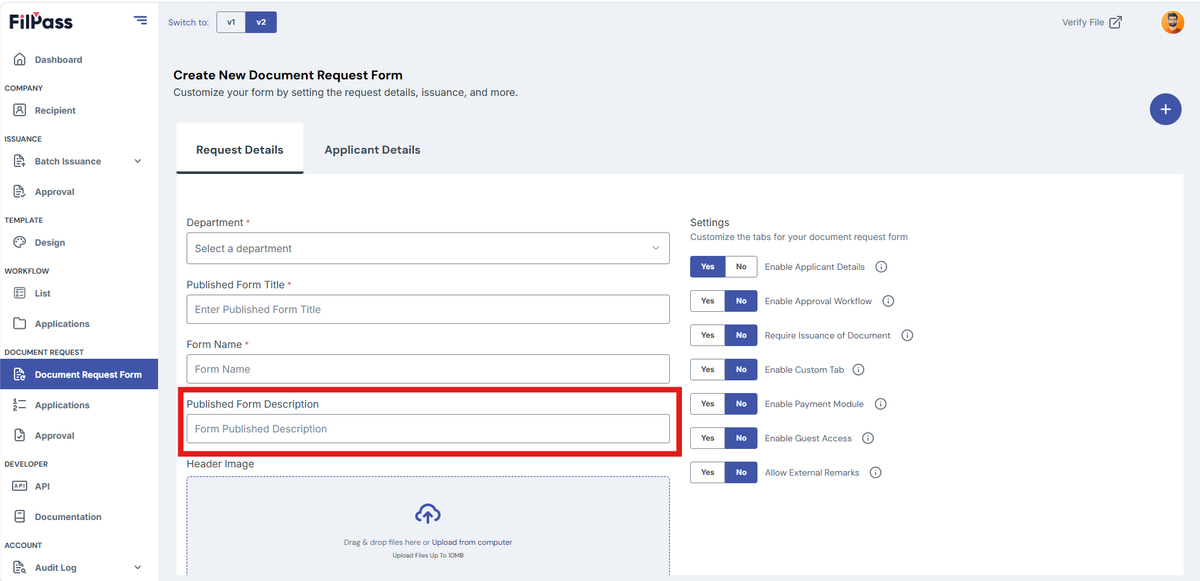Viewport: 1200px width, 581px height.
Task: Focus the Form Name input field
Action: coord(428,369)
